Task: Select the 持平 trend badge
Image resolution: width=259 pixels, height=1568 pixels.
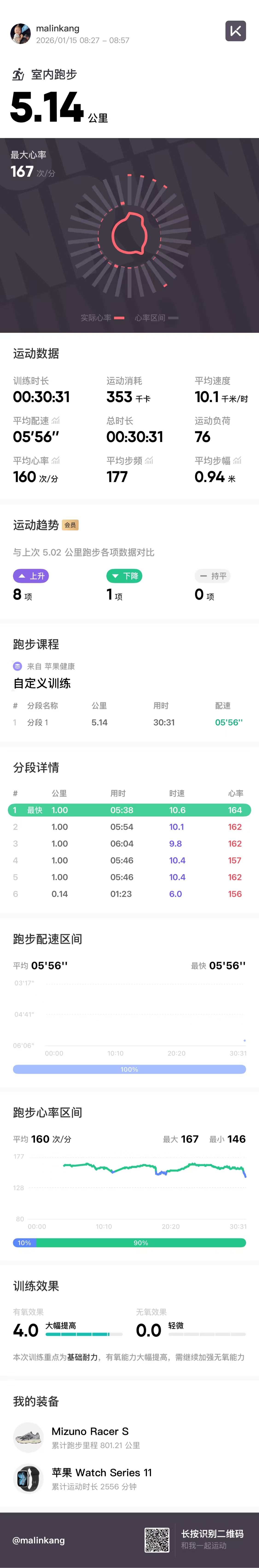Action: 213,576
